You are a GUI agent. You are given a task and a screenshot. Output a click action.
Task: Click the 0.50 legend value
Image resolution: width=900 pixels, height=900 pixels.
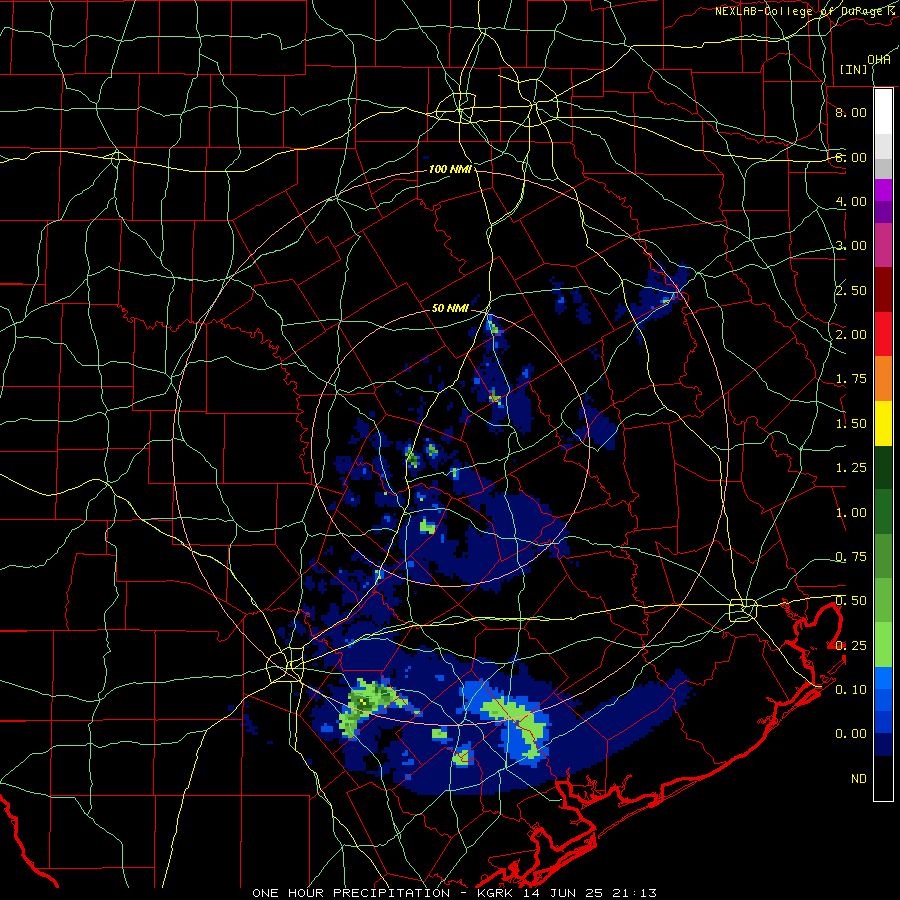pyautogui.click(x=851, y=601)
